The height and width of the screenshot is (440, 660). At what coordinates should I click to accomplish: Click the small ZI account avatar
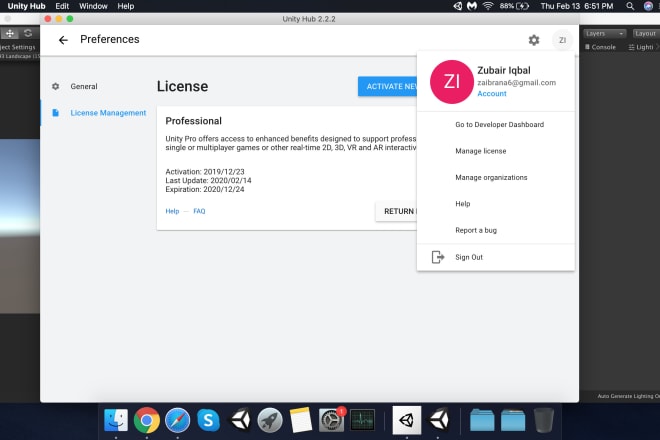562,40
